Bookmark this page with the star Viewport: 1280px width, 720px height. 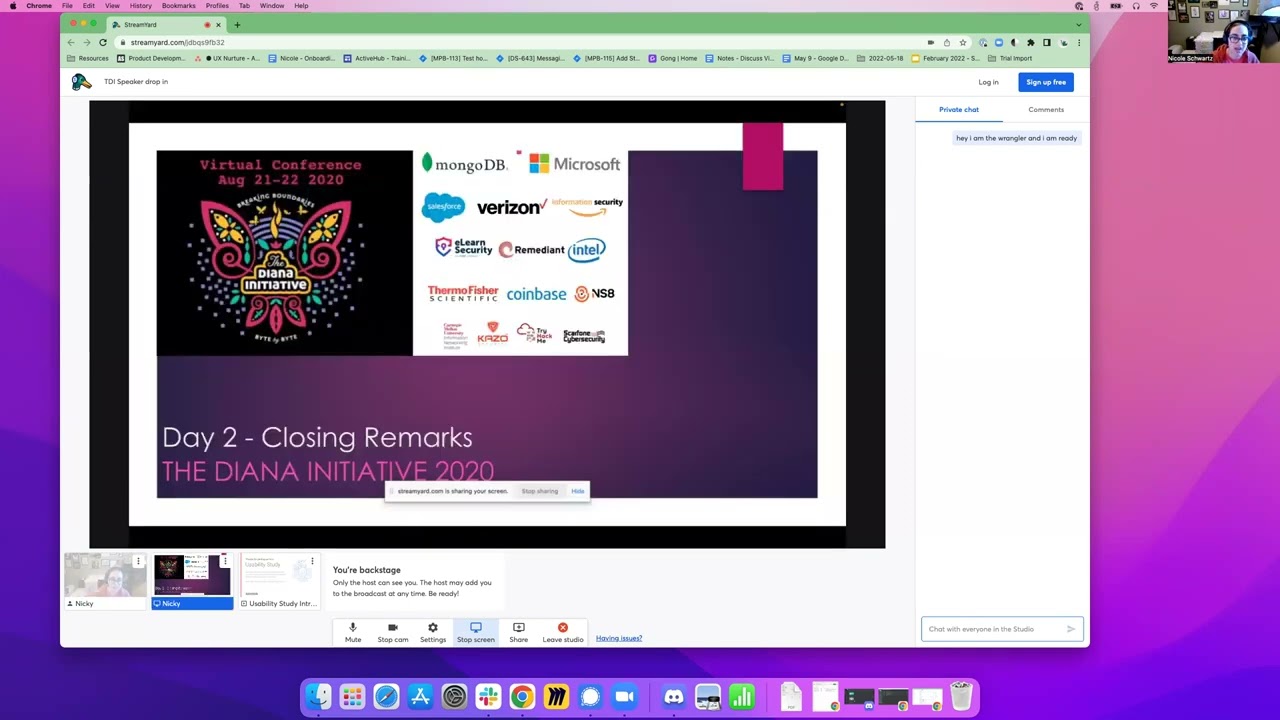click(962, 42)
